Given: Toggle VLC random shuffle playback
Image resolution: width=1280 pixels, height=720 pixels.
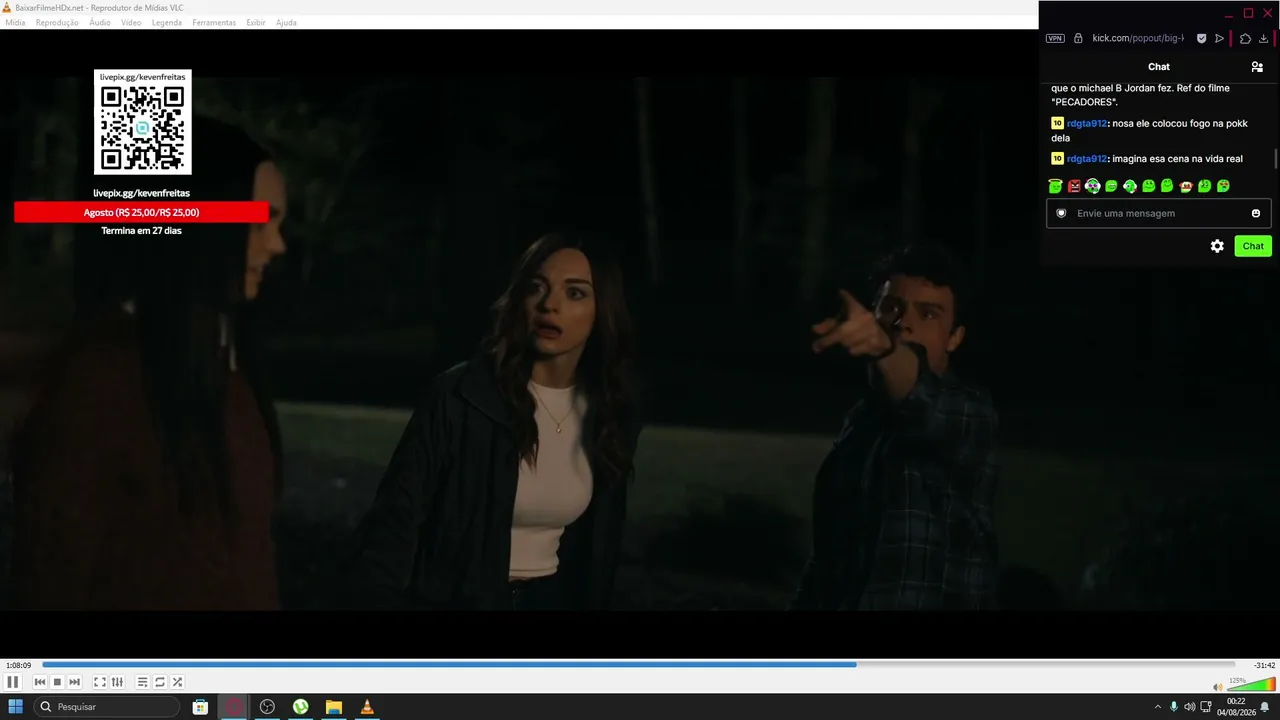Looking at the screenshot, I should click(x=177, y=682).
